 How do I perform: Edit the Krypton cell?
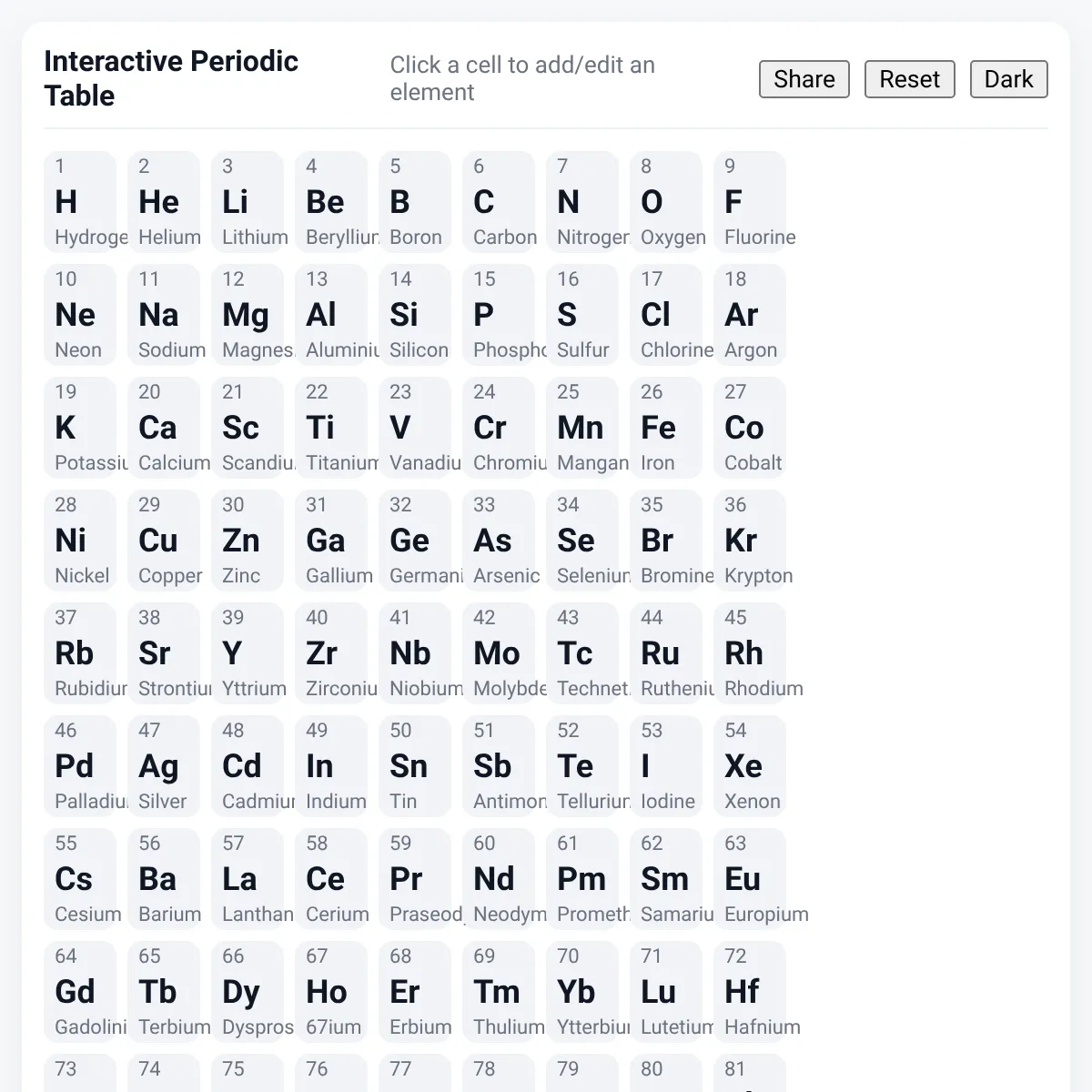750,541
